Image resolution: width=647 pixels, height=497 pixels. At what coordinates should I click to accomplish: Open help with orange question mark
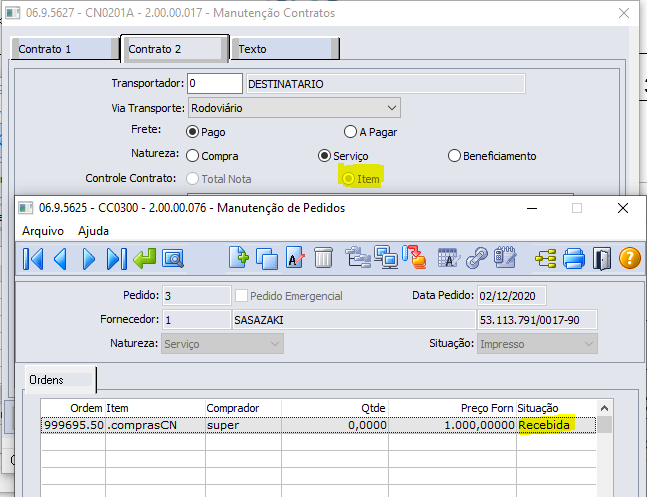630,258
